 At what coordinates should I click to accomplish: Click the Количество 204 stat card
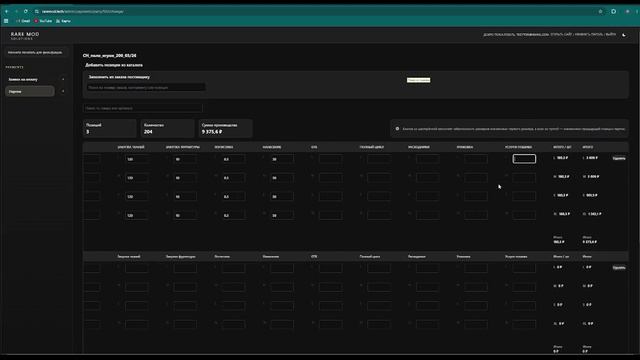click(x=167, y=128)
